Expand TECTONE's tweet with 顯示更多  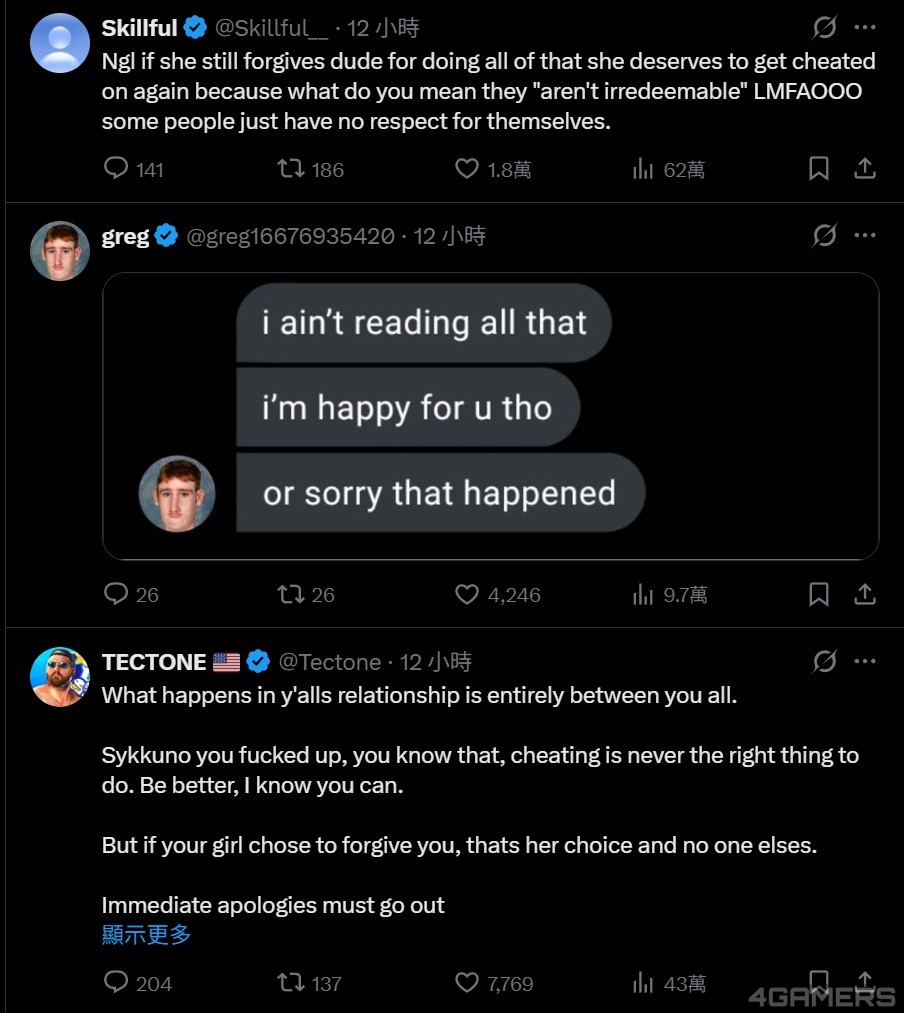click(146, 935)
